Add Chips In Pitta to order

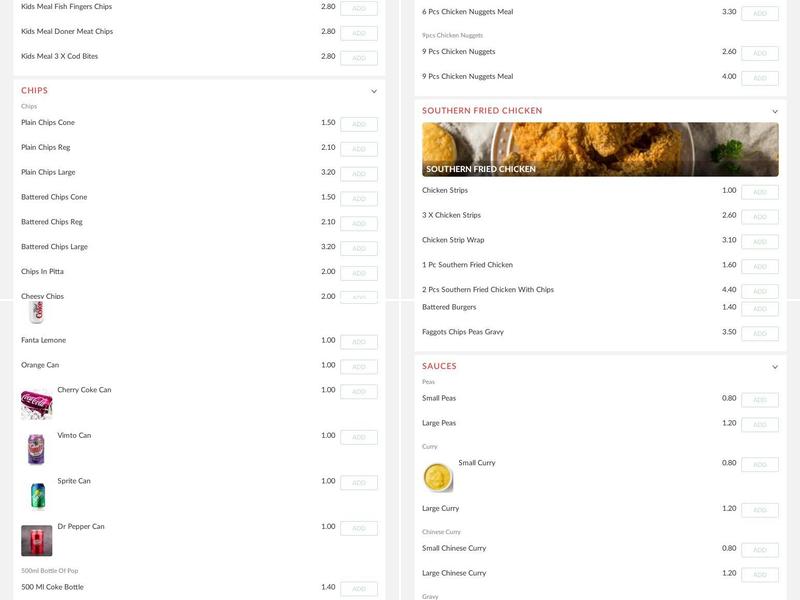[x=359, y=273]
